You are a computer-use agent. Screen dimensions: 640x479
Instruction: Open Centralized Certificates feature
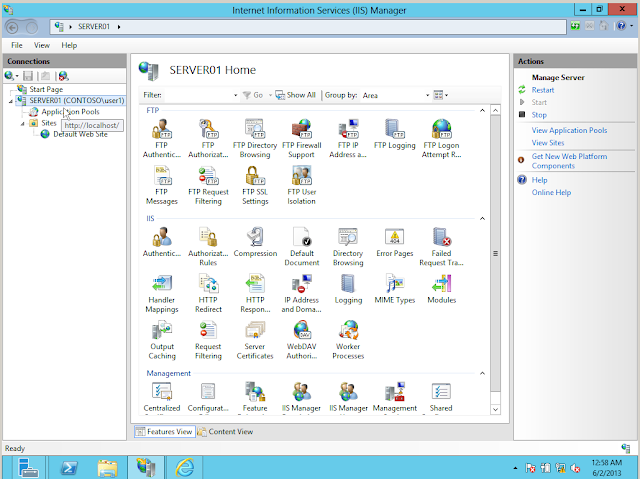[x=162, y=397]
